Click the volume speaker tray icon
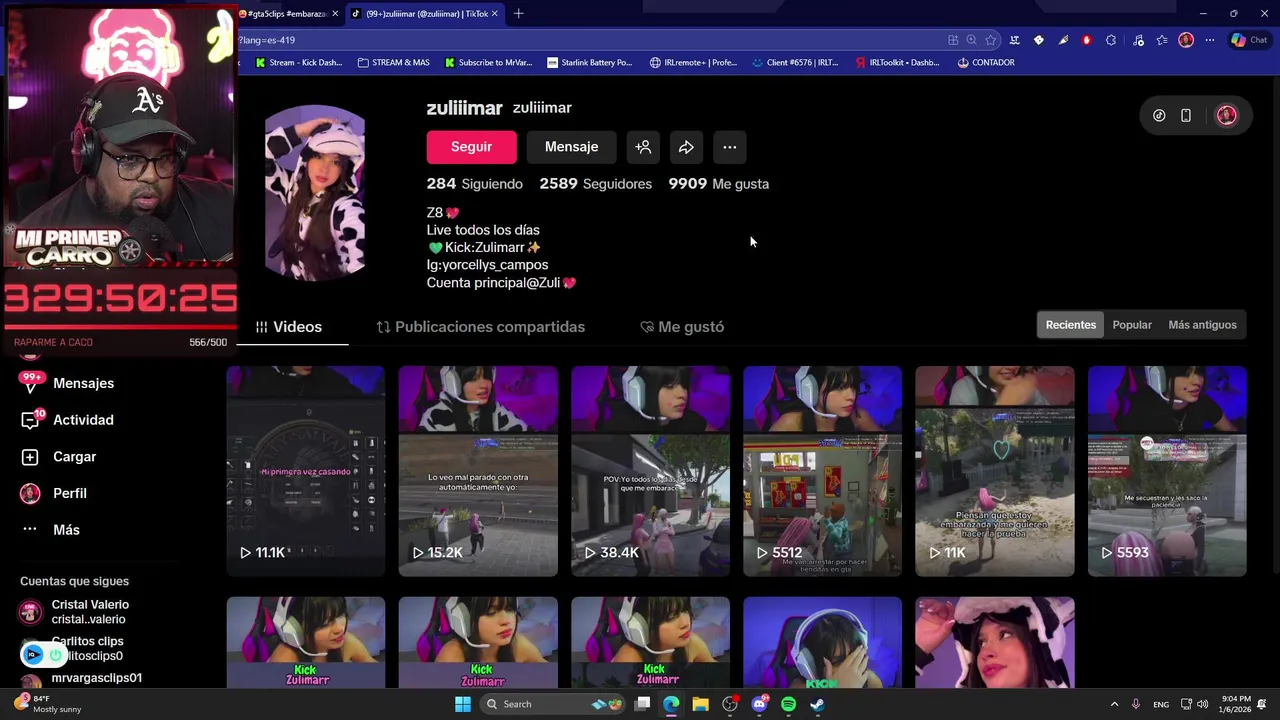Image resolution: width=1280 pixels, height=720 pixels. tap(1202, 704)
